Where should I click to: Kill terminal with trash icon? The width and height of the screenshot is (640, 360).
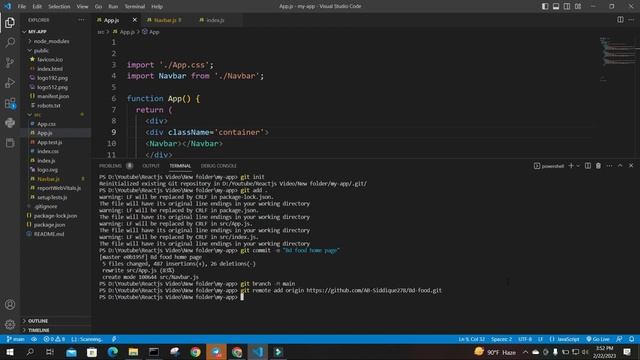tap(598, 166)
